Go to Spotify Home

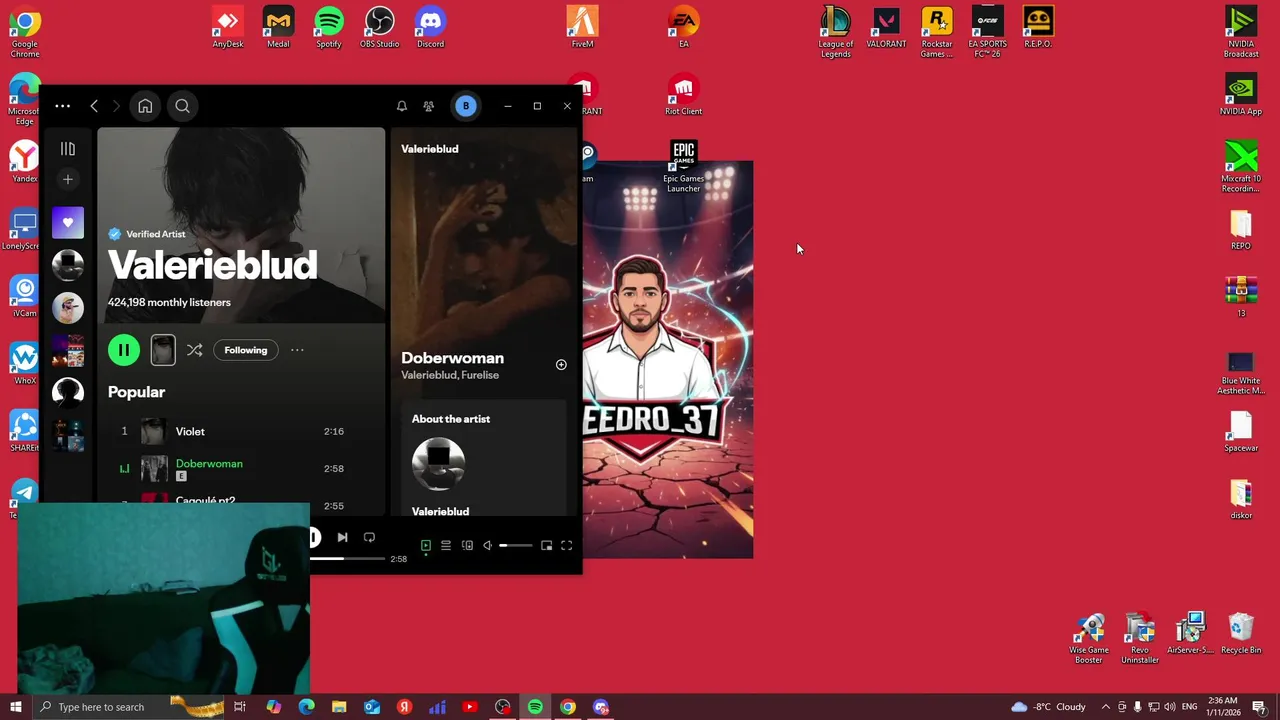point(145,106)
